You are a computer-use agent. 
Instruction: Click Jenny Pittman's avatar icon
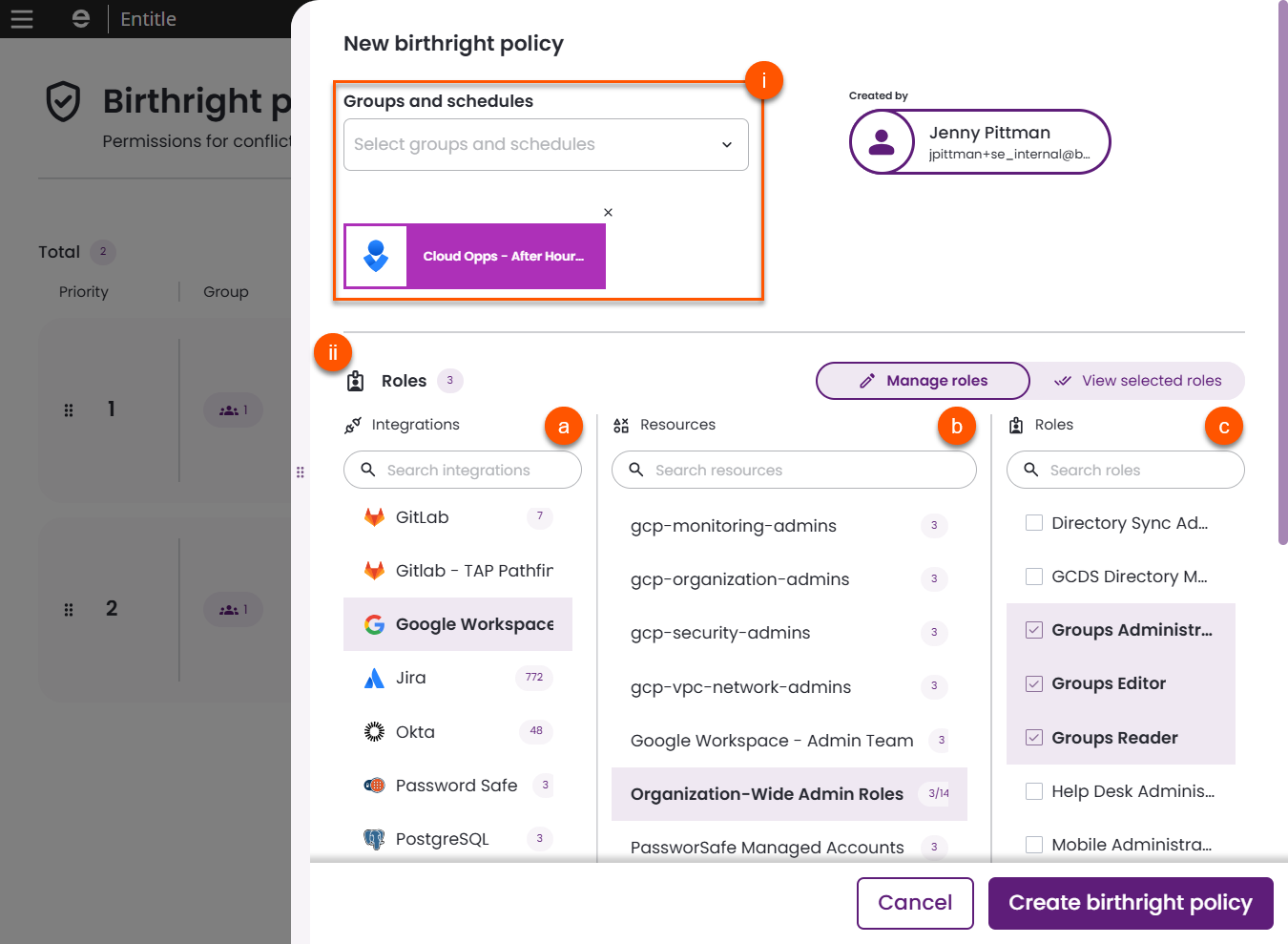point(882,141)
